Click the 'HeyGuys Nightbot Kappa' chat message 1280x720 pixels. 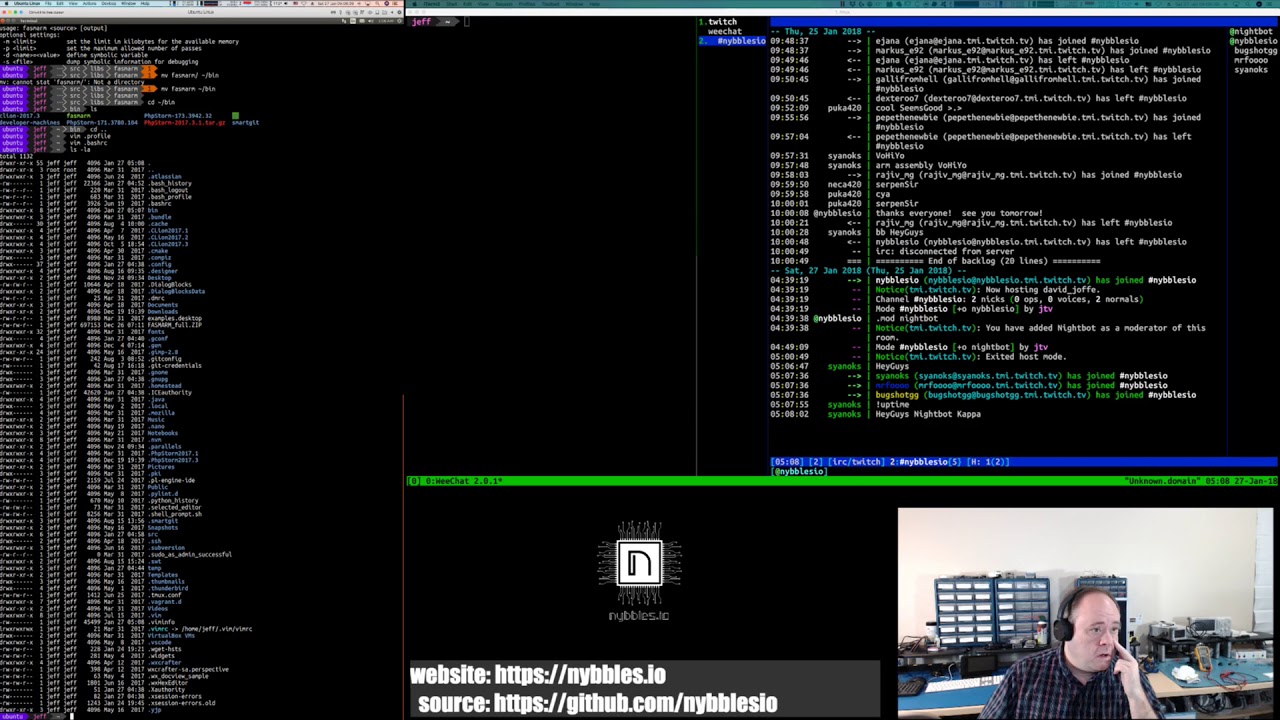tap(928, 414)
